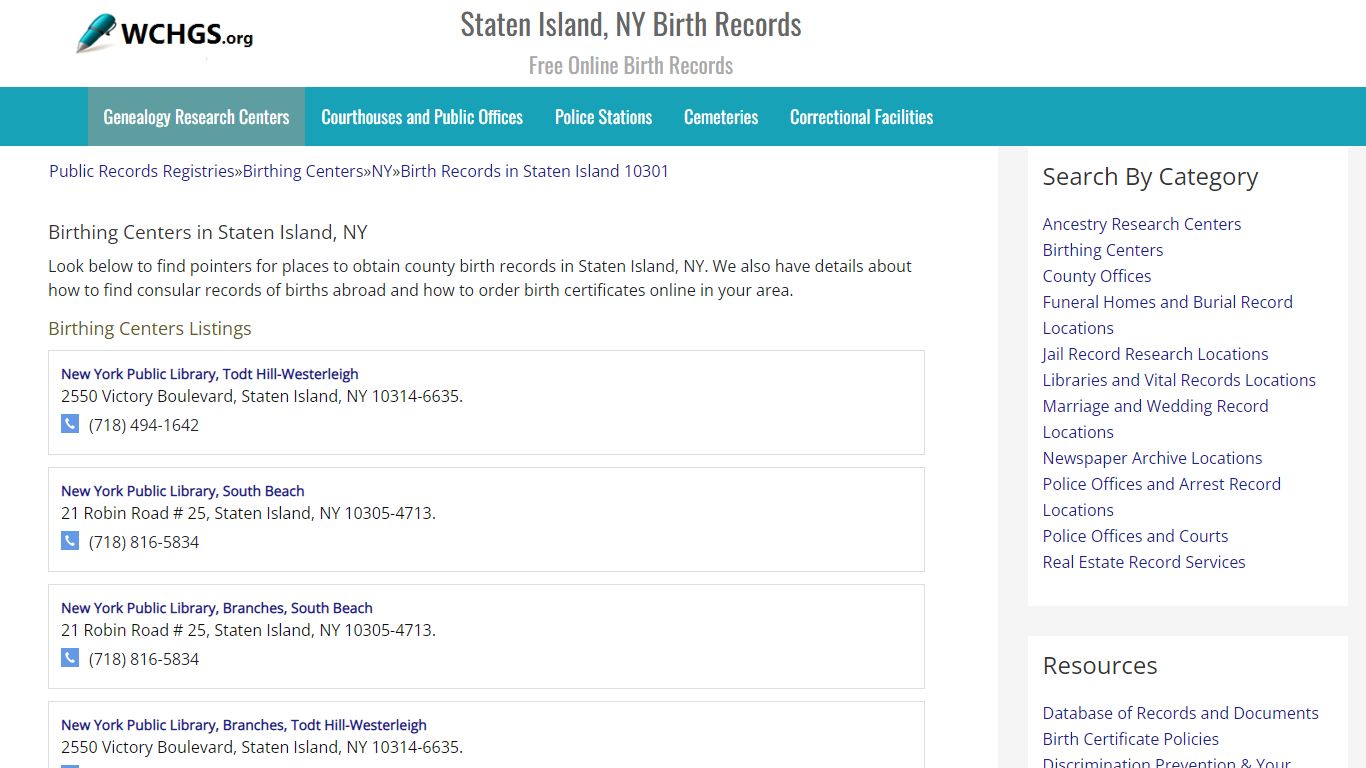Open Library, Branches, Todt Hill-Westerleigh listing
This screenshot has height=768, width=1366.
(x=243, y=725)
